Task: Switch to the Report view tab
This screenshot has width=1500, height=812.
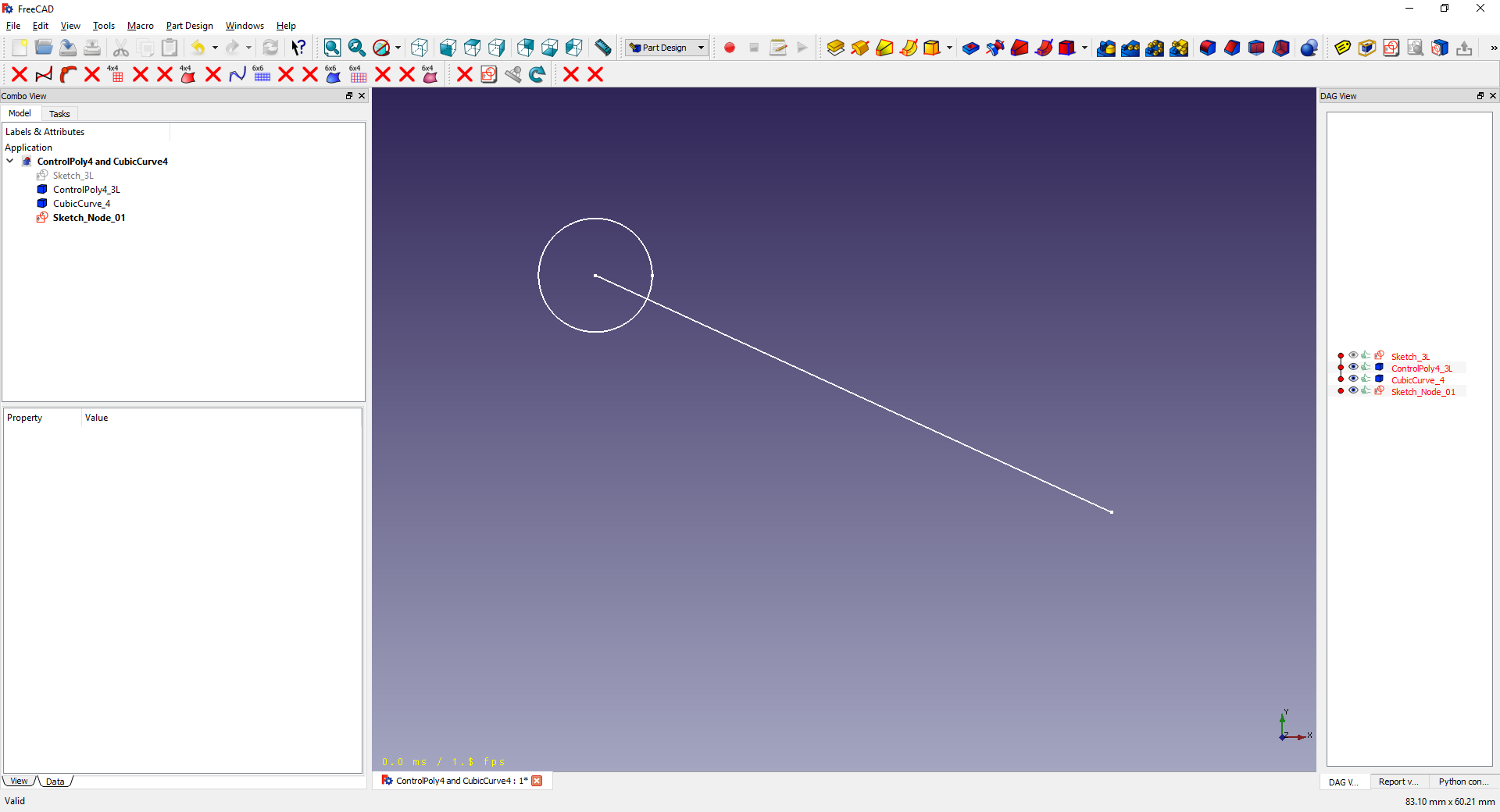Action: [1398, 782]
